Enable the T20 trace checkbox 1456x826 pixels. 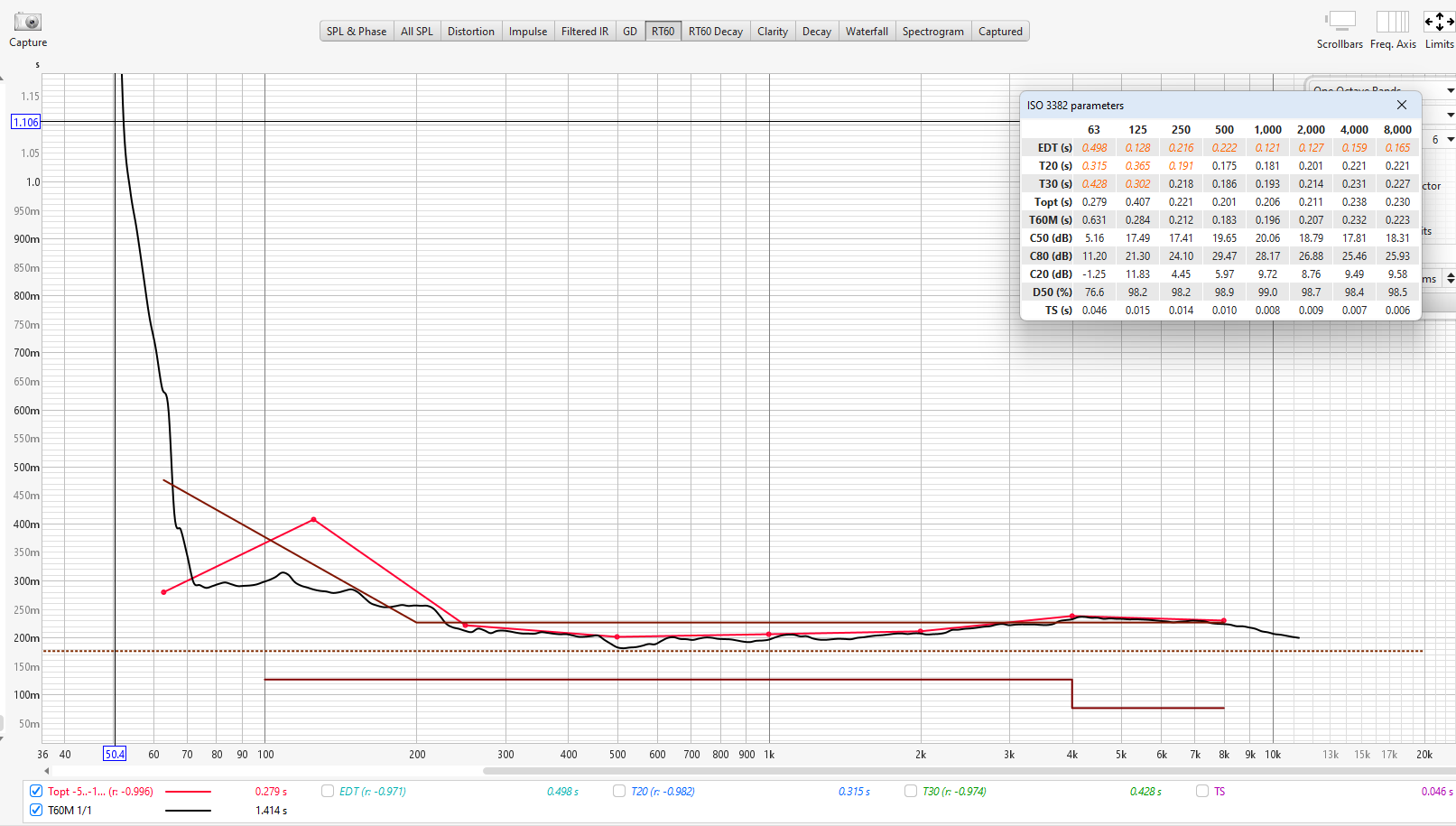(x=619, y=792)
